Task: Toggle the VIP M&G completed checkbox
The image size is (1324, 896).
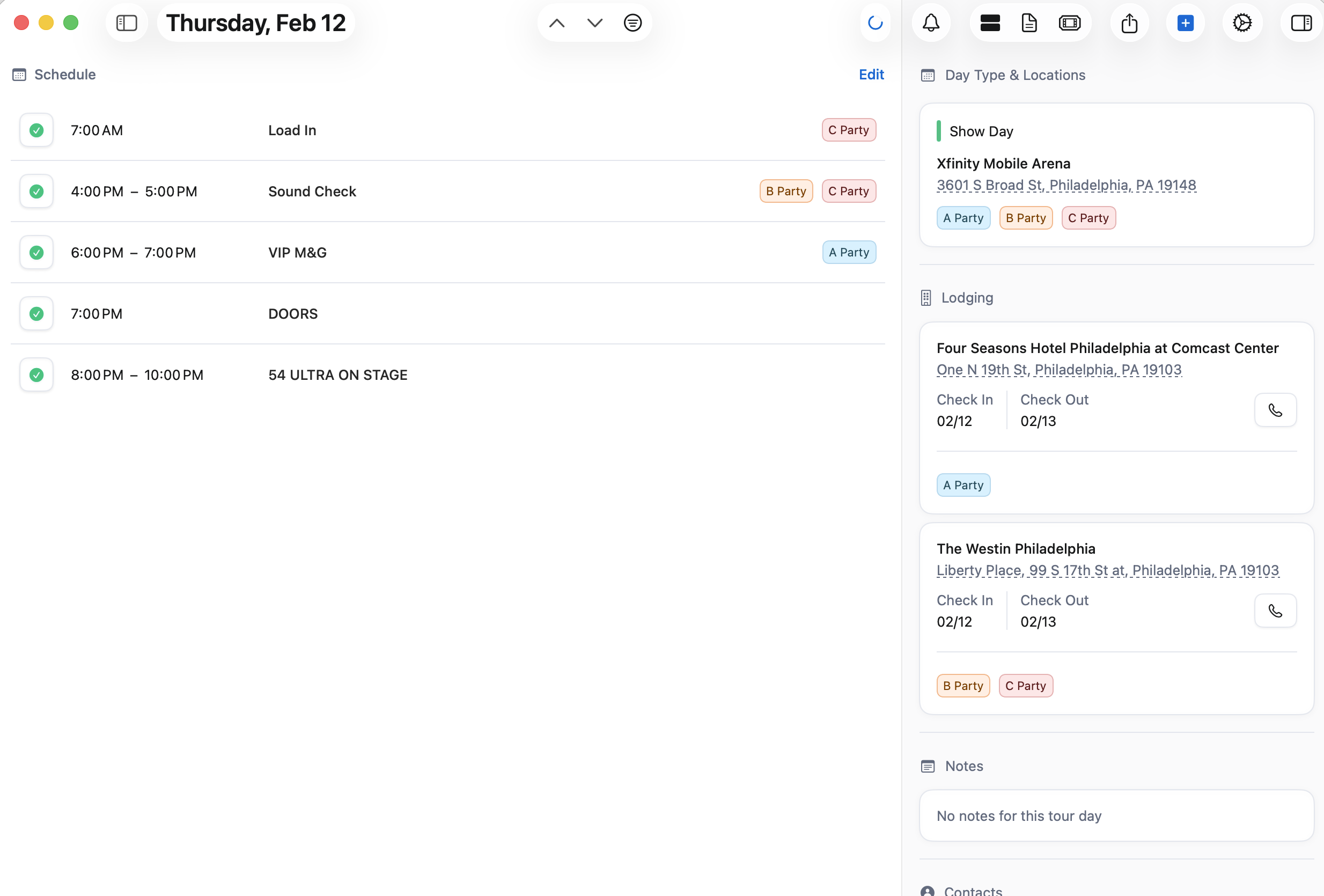Action: (x=36, y=252)
